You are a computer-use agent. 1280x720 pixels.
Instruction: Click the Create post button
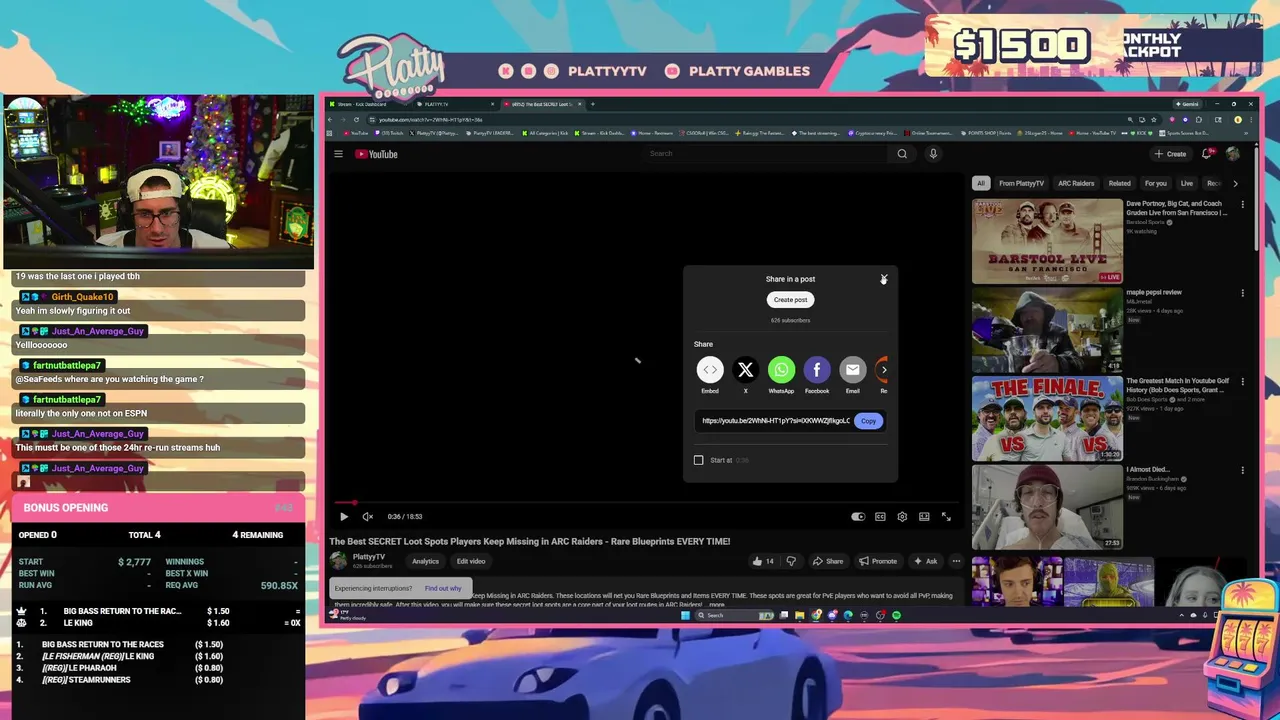790,300
